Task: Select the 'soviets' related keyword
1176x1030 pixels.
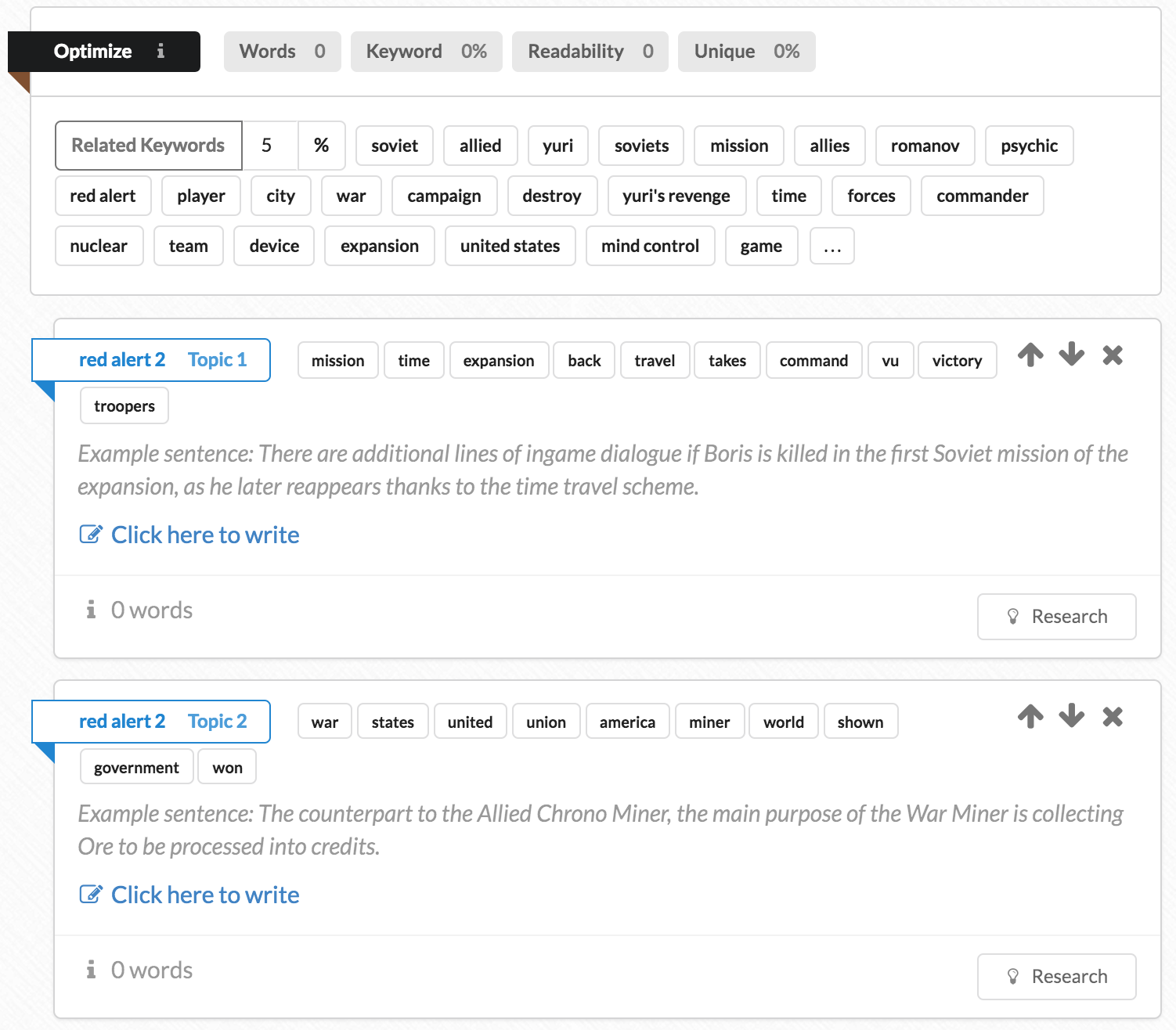Action: pyautogui.click(x=641, y=146)
